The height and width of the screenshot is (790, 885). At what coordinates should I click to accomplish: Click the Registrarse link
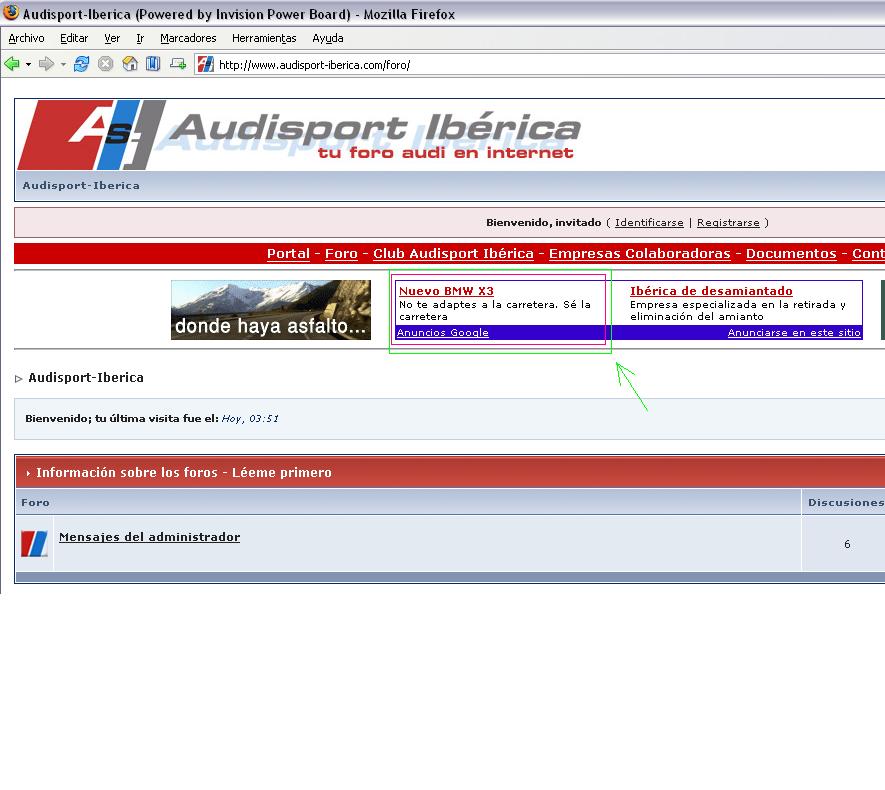[x=728, y=222]
